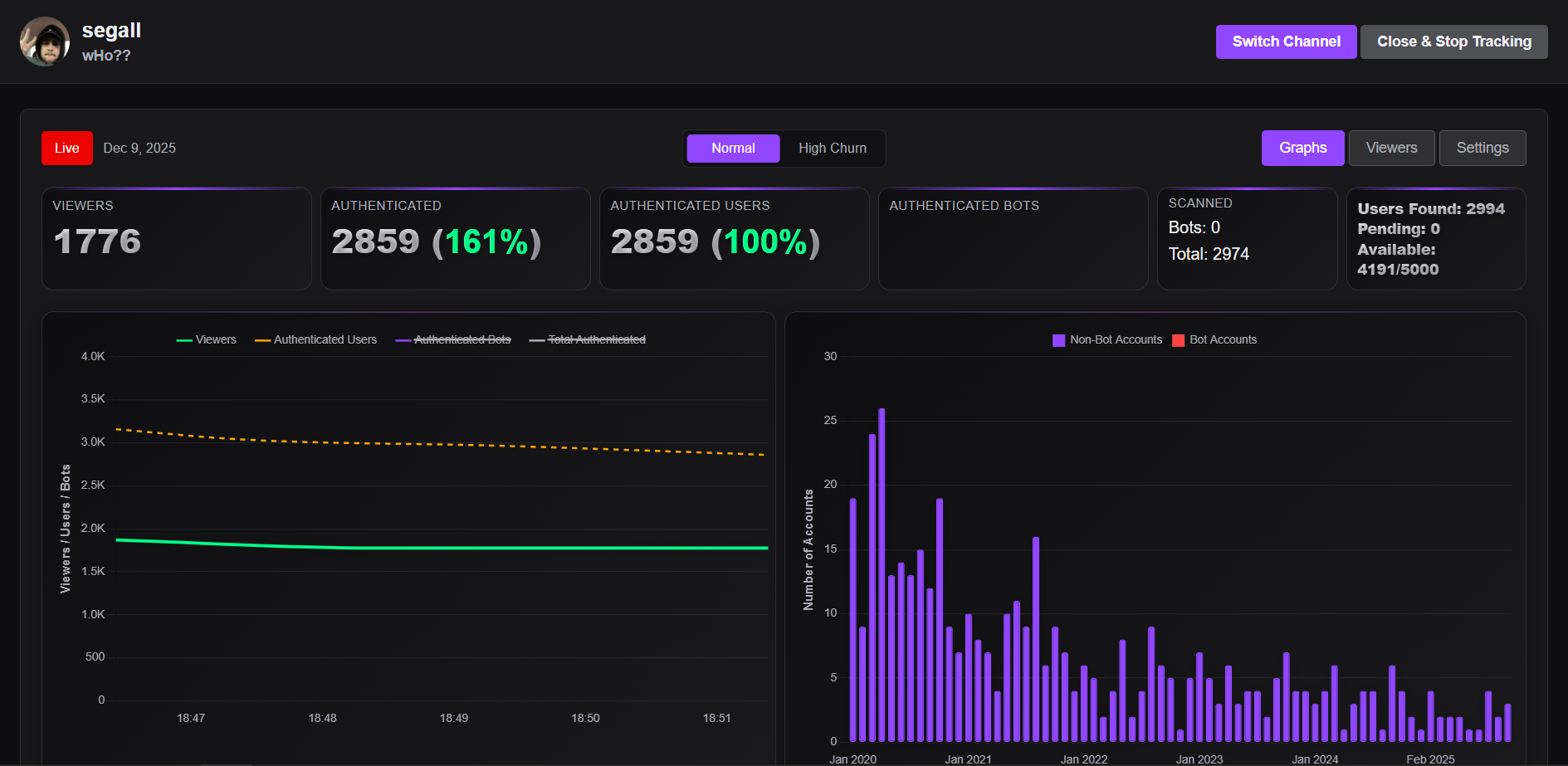The image size is (1568, 766).
Task: Toggle Viewers series in chart legend
Action: point(207,340)
